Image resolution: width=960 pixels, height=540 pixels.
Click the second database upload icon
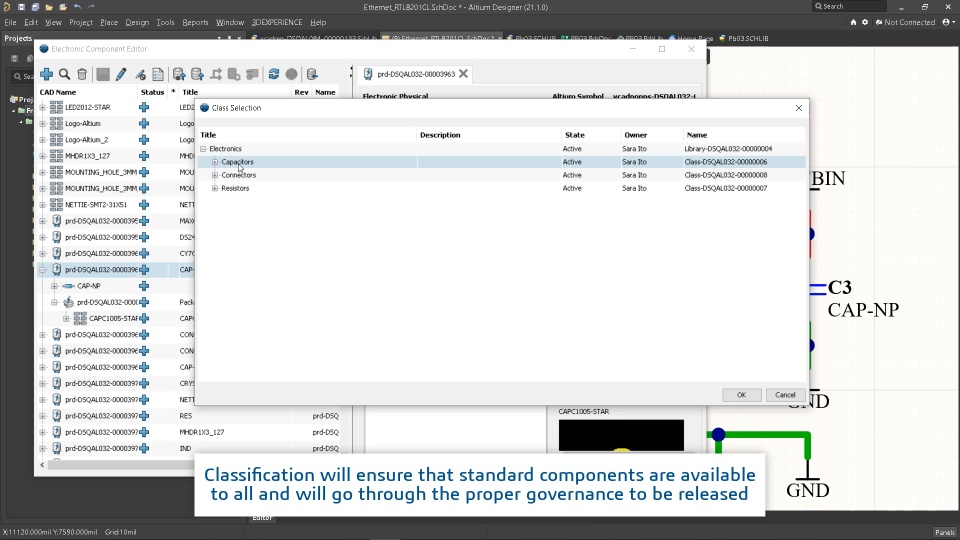[197, 74]
